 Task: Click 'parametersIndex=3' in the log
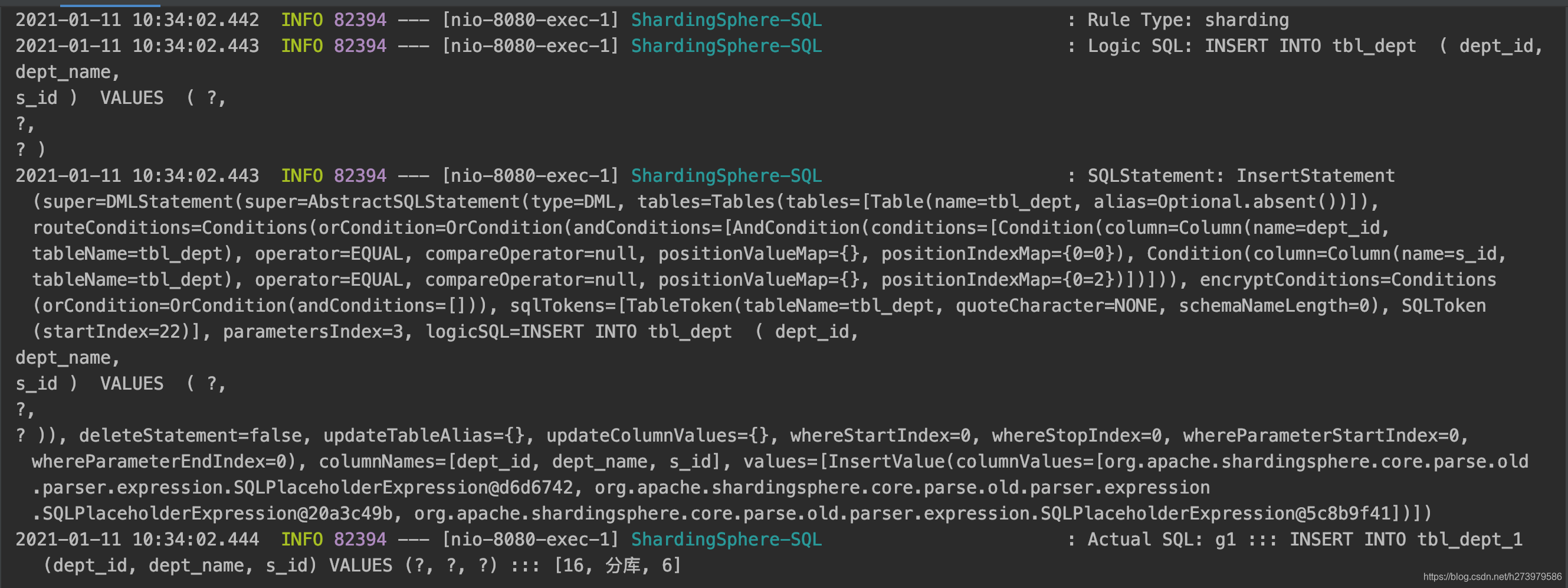pos(311,332)
